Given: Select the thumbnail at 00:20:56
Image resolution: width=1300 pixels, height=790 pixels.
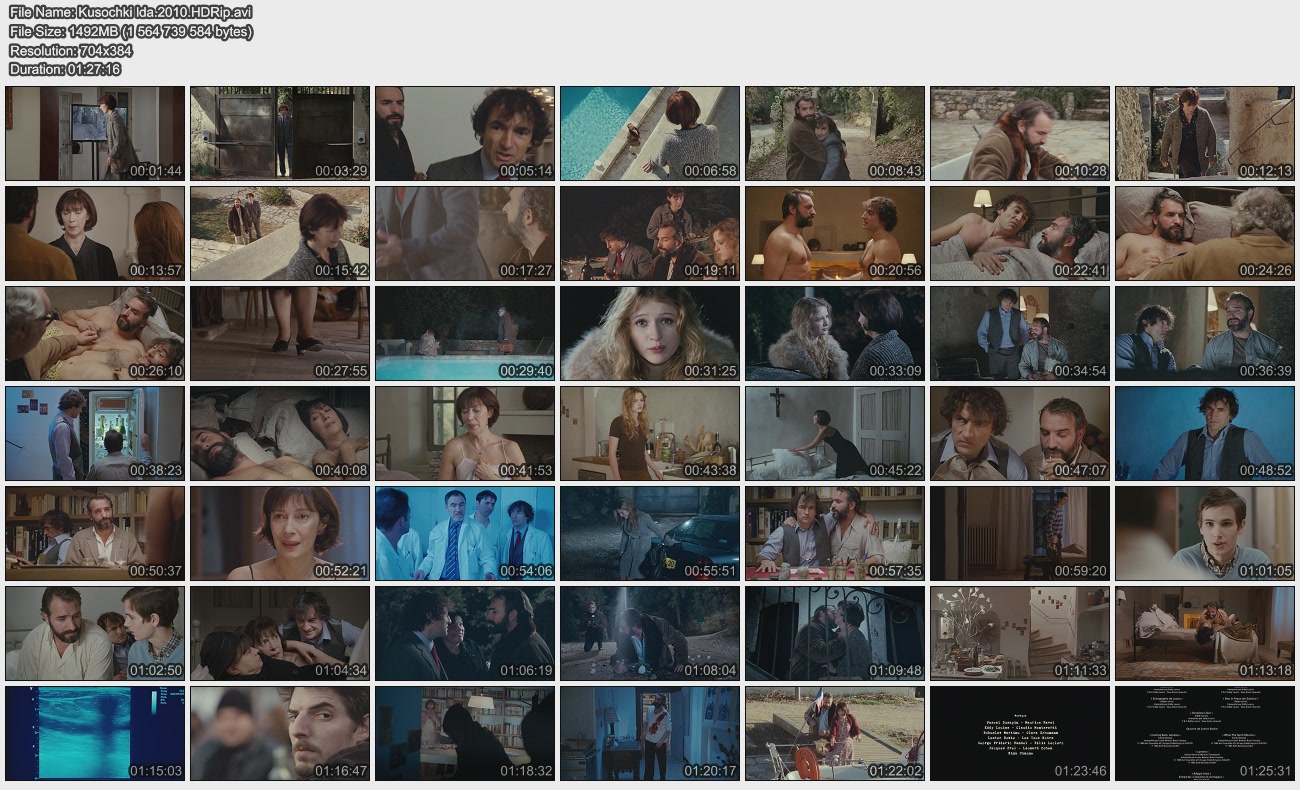Looking at the screenshot, I should point(835,233).
